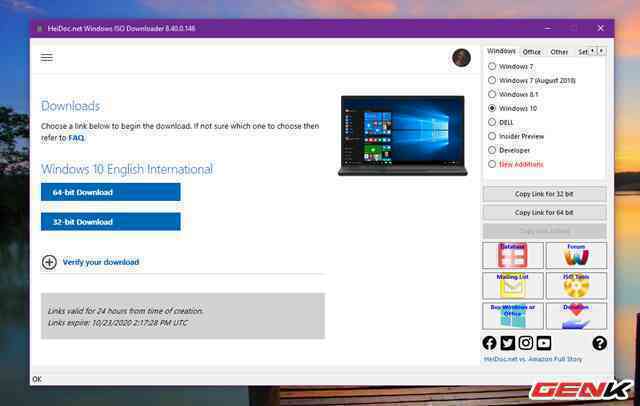This screenshot has width=640, height=406.
Task: Click the Downloads heading text
Action: [70, 106]
